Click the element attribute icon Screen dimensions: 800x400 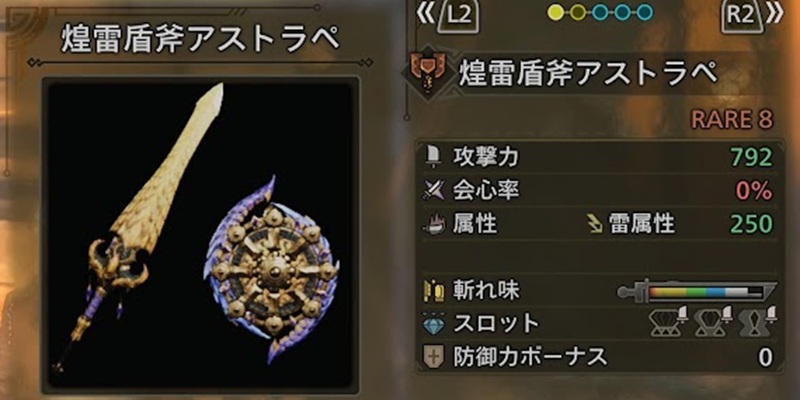point(434,224)
